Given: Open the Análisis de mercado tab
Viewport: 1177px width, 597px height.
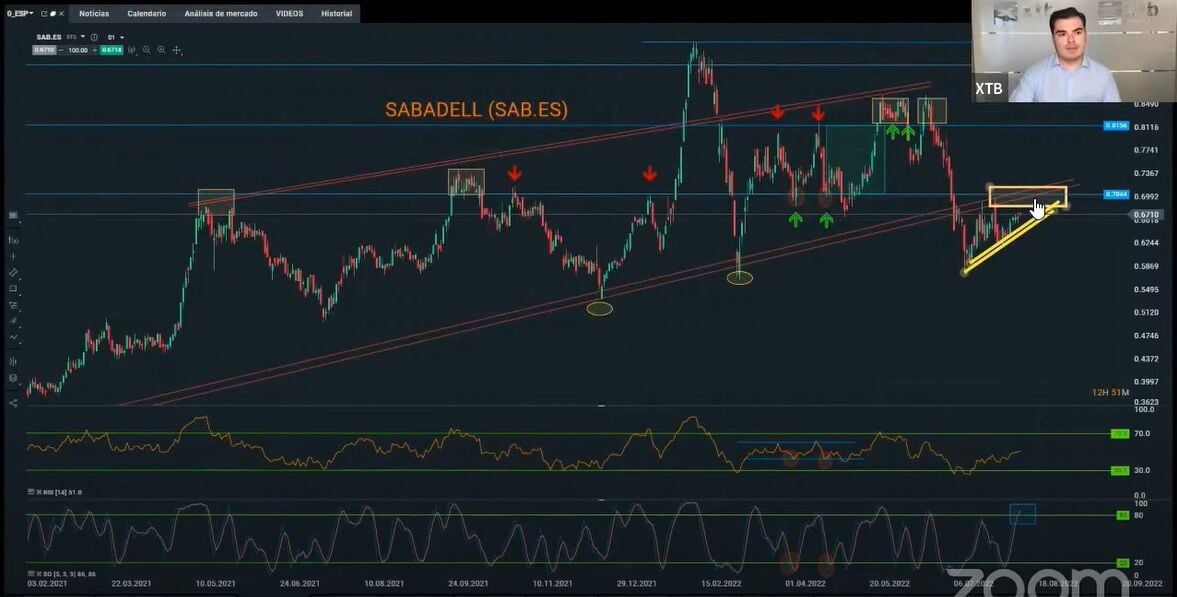Looking at the screenshot, I should (x=221, y=14).
